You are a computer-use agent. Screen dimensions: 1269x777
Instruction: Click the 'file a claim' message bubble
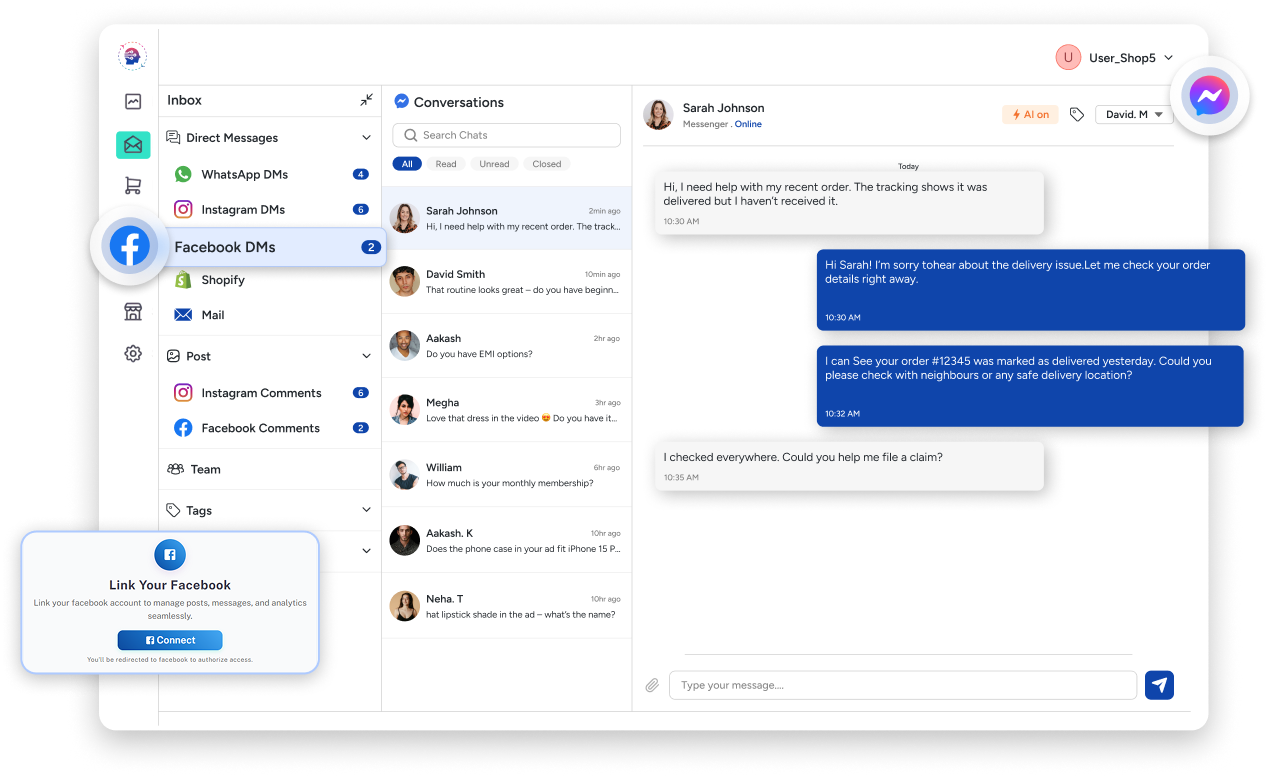(x=849, y=466)
